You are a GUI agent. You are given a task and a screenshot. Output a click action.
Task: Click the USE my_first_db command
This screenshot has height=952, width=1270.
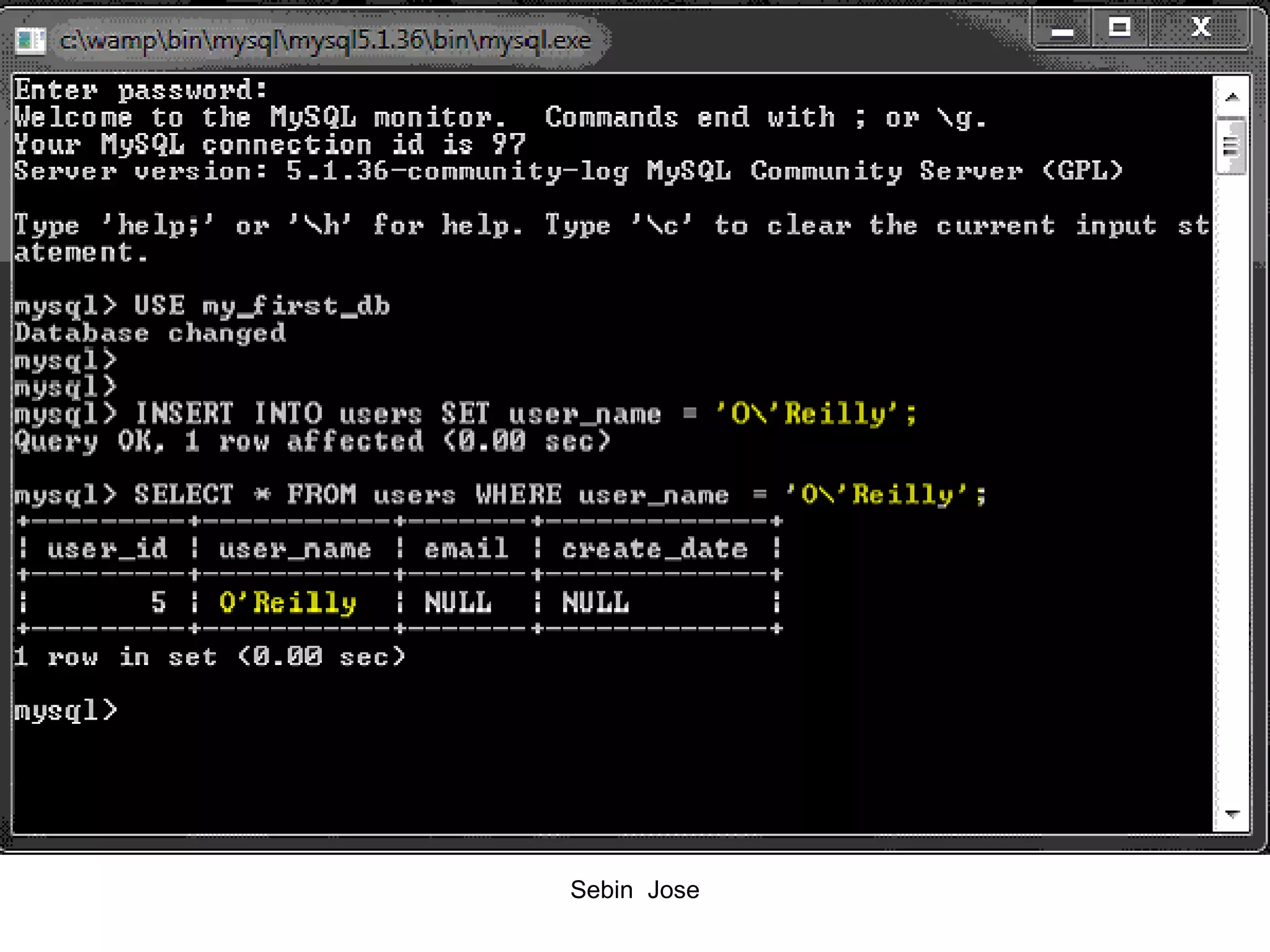[262, 306]
